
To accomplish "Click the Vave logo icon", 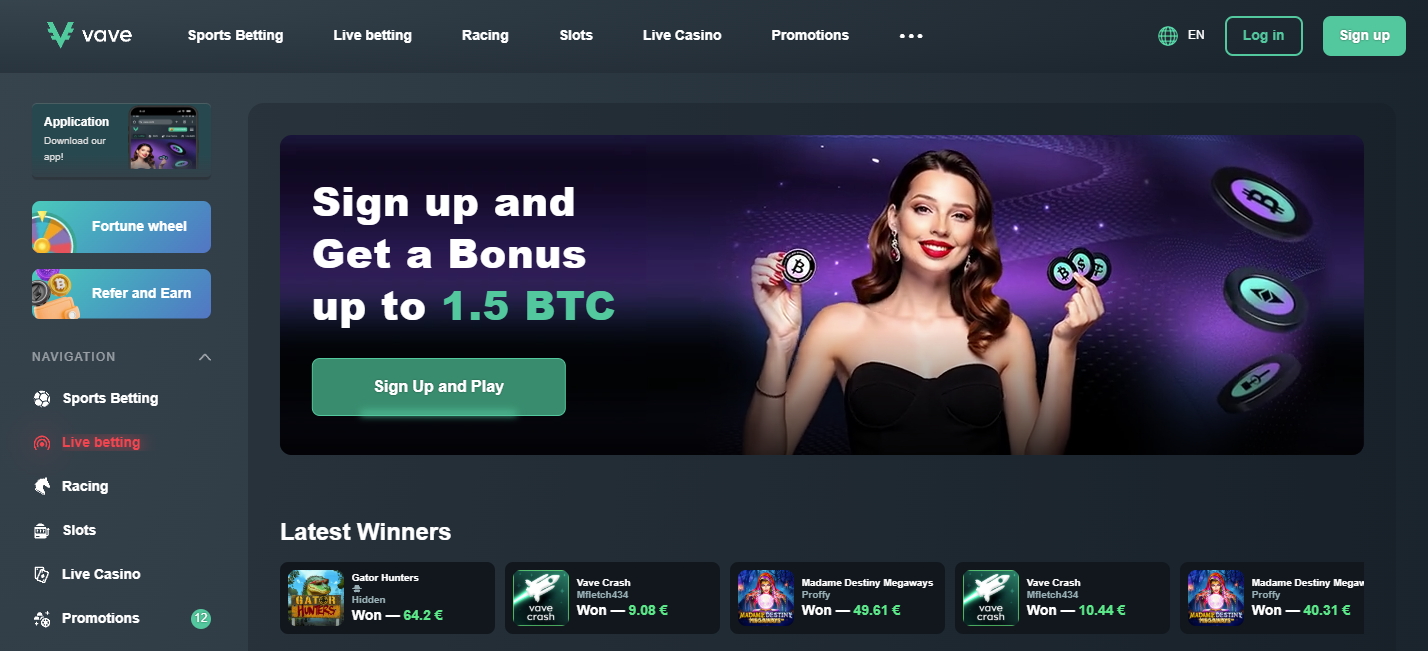I will pyautogui.click(x=60, y=35).
